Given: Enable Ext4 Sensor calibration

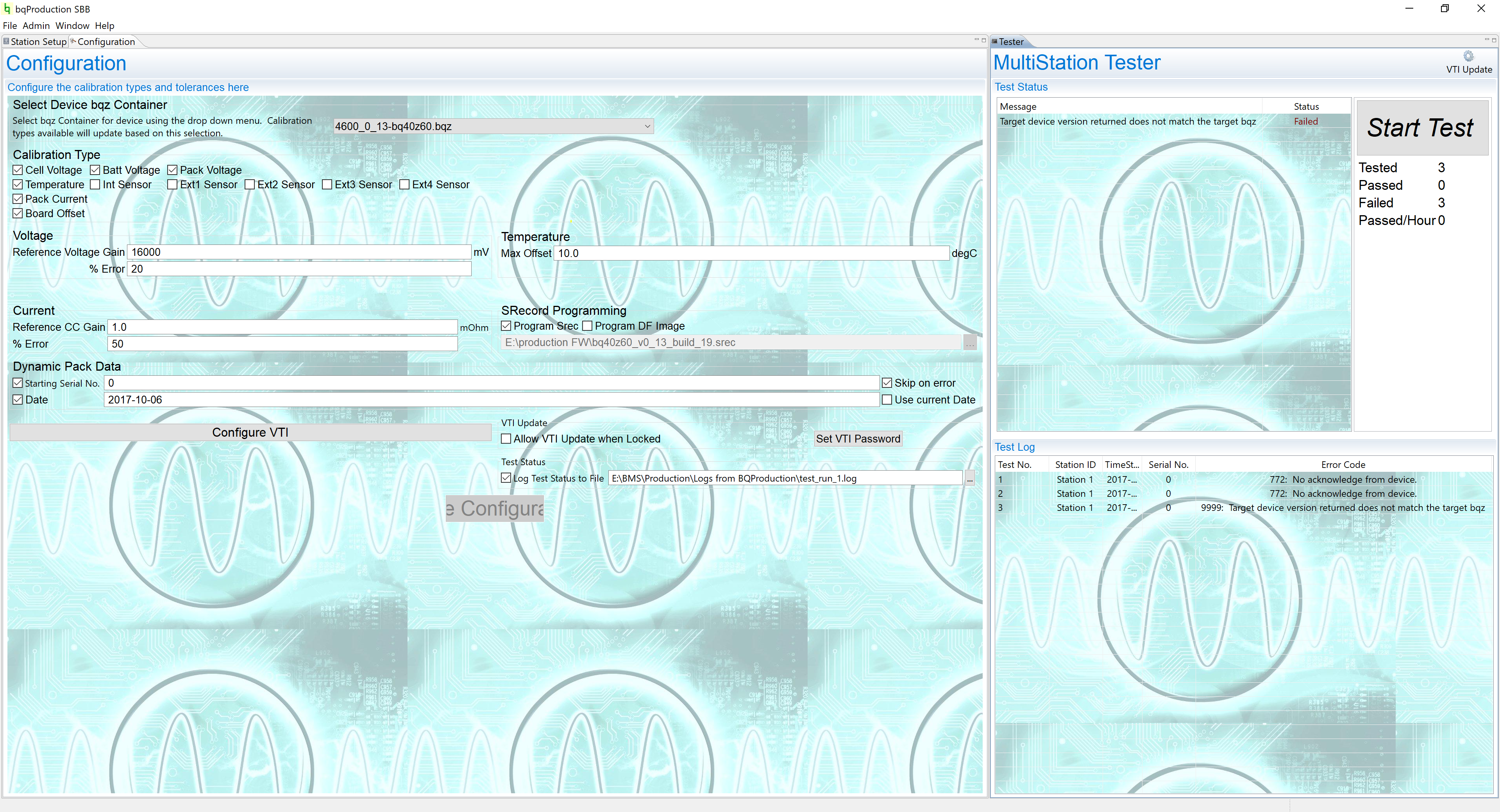Looking at the screenshot, I should [x=405, y=184].
